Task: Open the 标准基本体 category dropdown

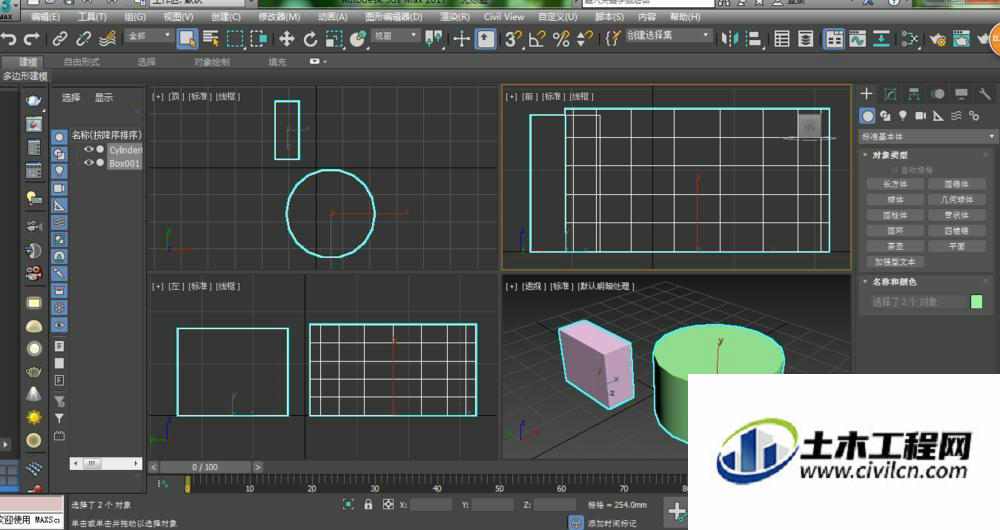Action: click(927, 136)
